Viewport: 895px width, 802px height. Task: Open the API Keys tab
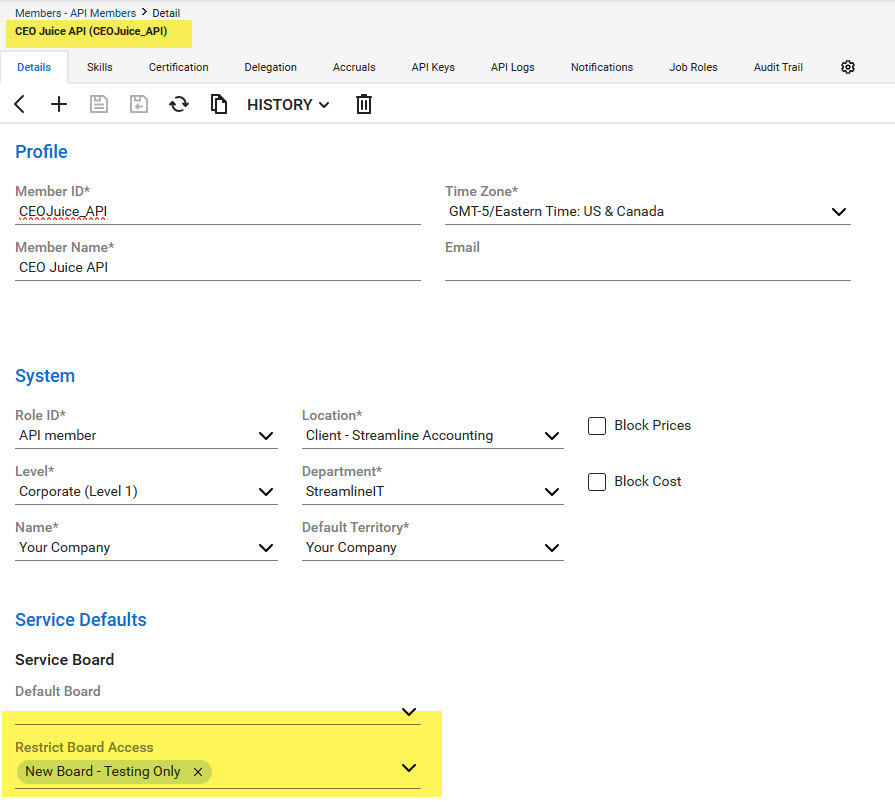(433, 67)
